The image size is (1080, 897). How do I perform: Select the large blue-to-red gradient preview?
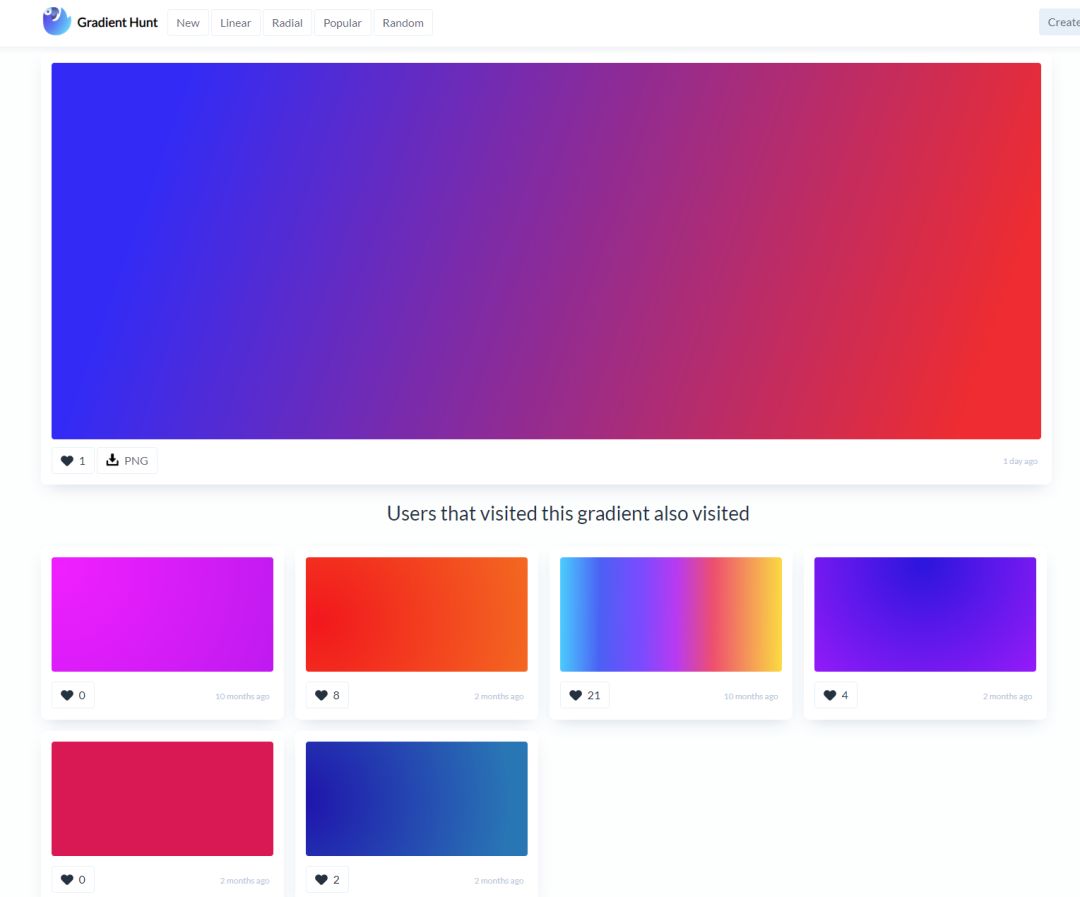[546, 251]
